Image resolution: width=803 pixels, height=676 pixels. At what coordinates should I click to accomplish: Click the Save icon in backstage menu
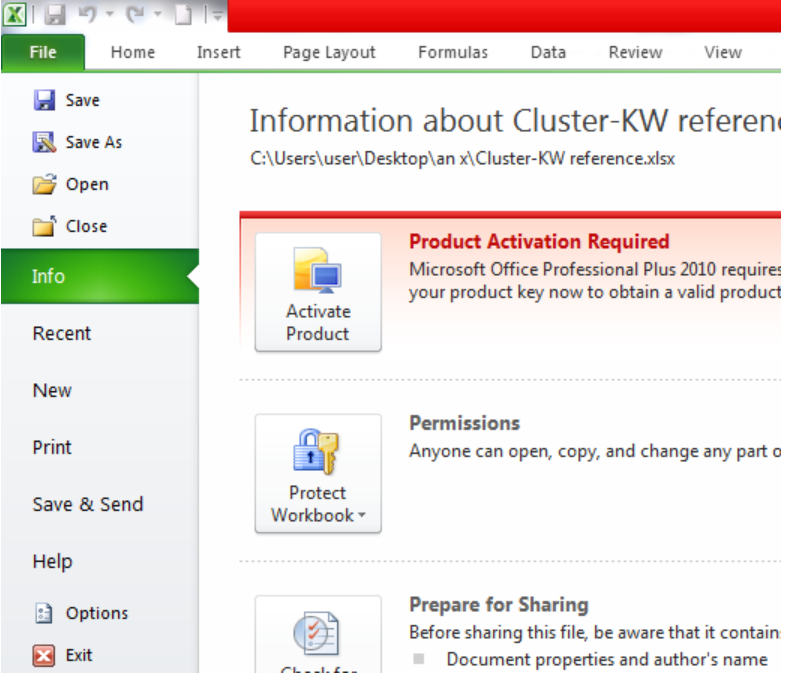[45, 100]
